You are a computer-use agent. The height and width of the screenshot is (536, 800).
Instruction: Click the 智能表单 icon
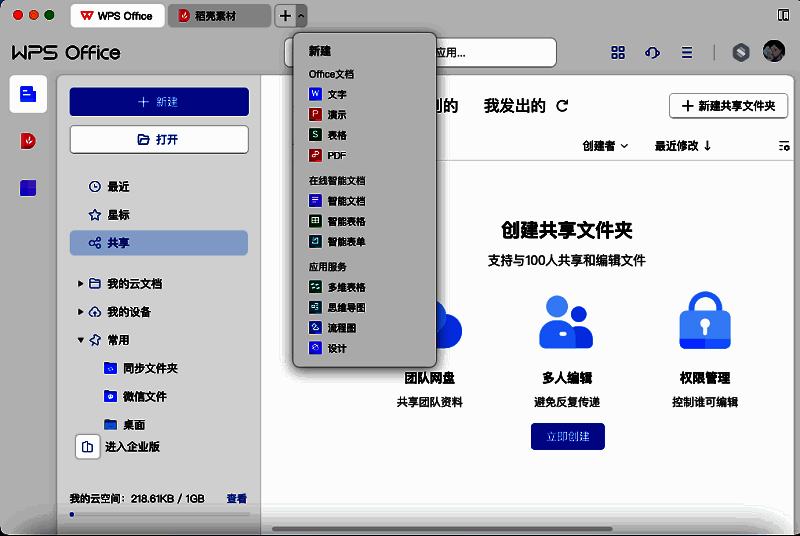pyautogui.click(x=315, y=241)
